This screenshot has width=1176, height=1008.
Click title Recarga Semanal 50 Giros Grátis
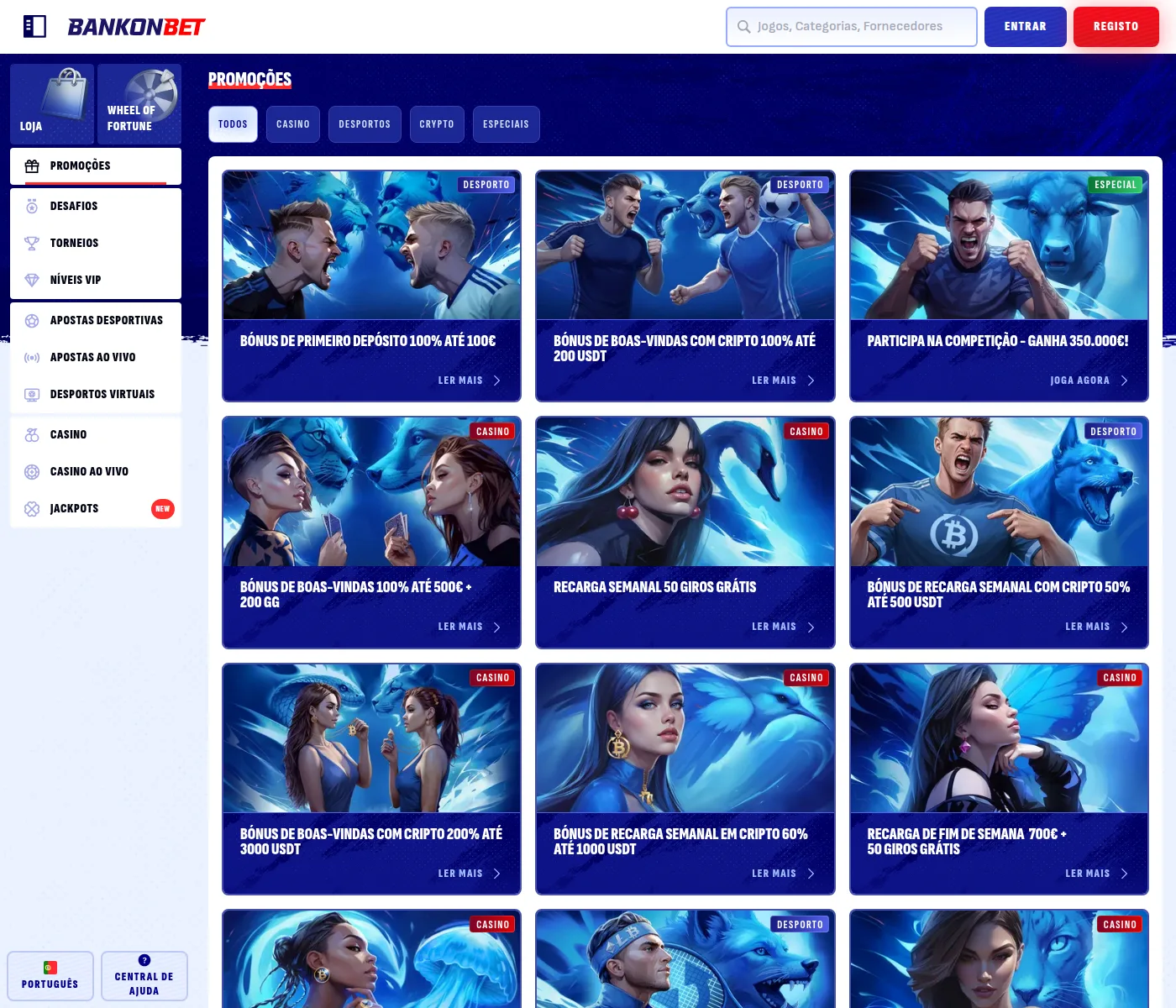654,587
